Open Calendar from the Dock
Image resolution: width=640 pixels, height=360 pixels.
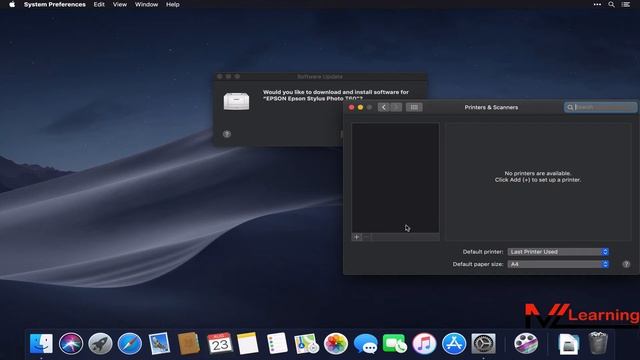point(220,343)
